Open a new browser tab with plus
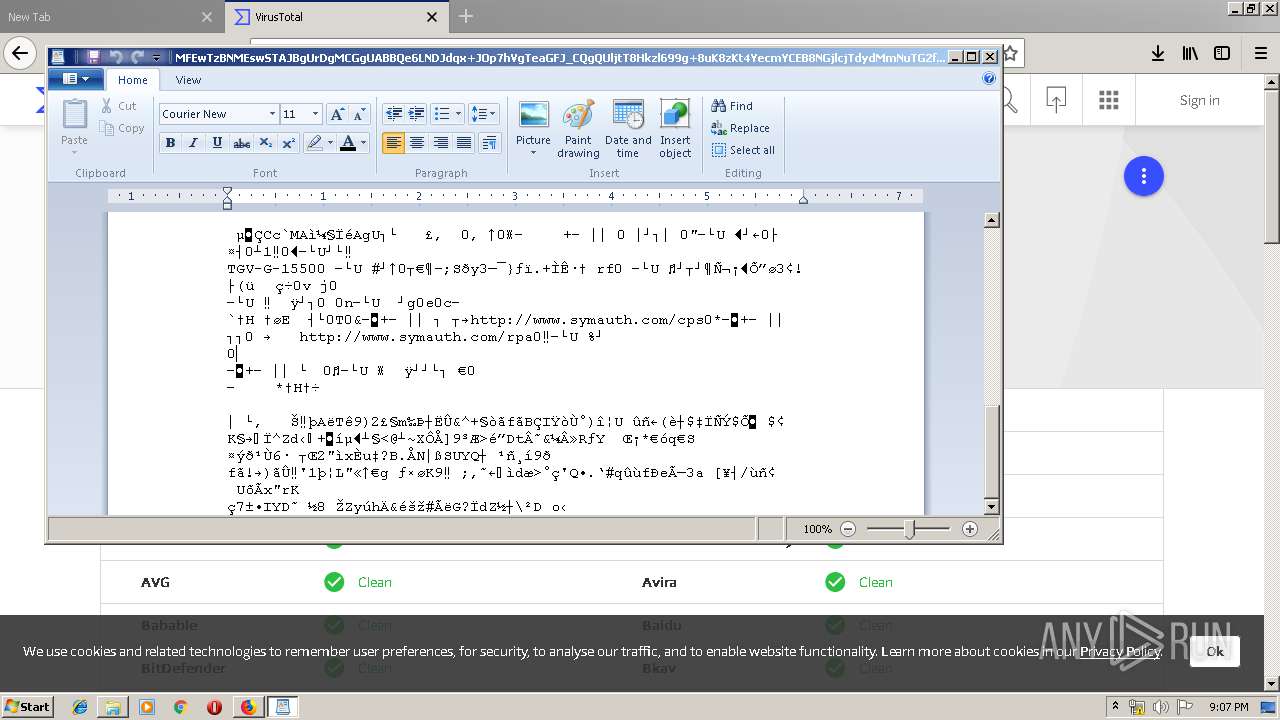1280x720 pixels. [x=466, y=16]
